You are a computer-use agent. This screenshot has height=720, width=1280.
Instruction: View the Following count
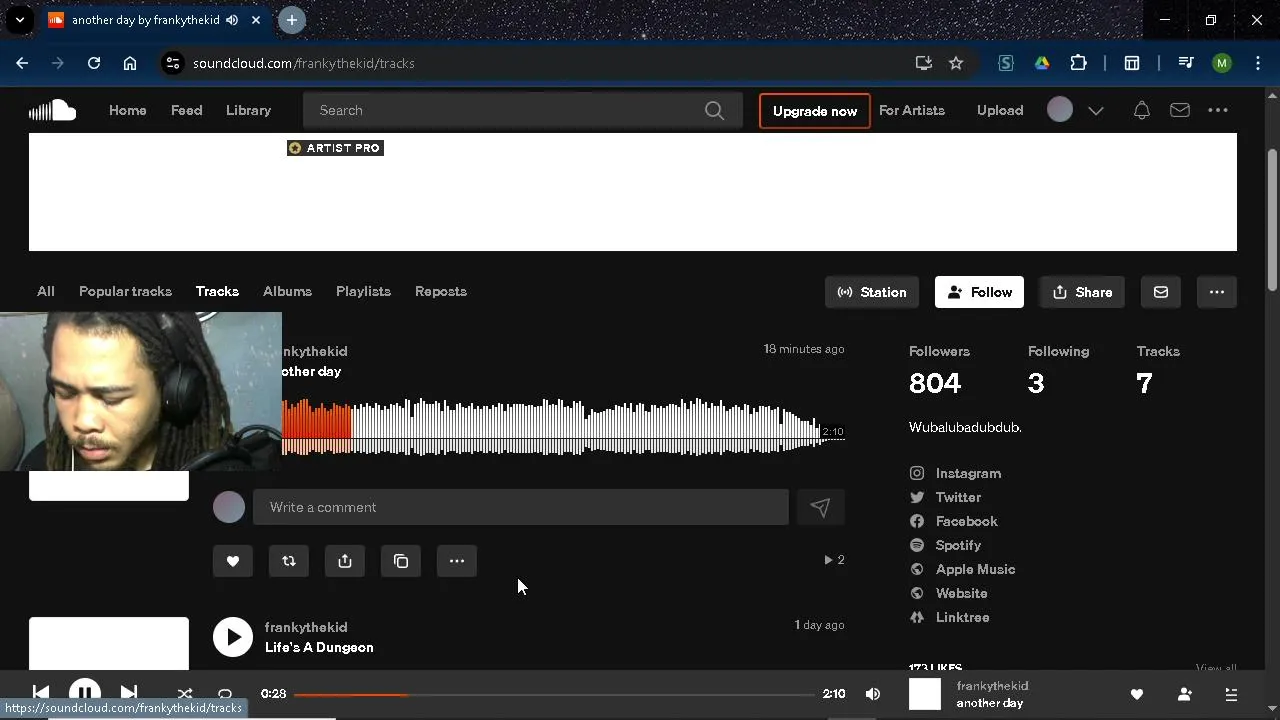click(1036, 383)
